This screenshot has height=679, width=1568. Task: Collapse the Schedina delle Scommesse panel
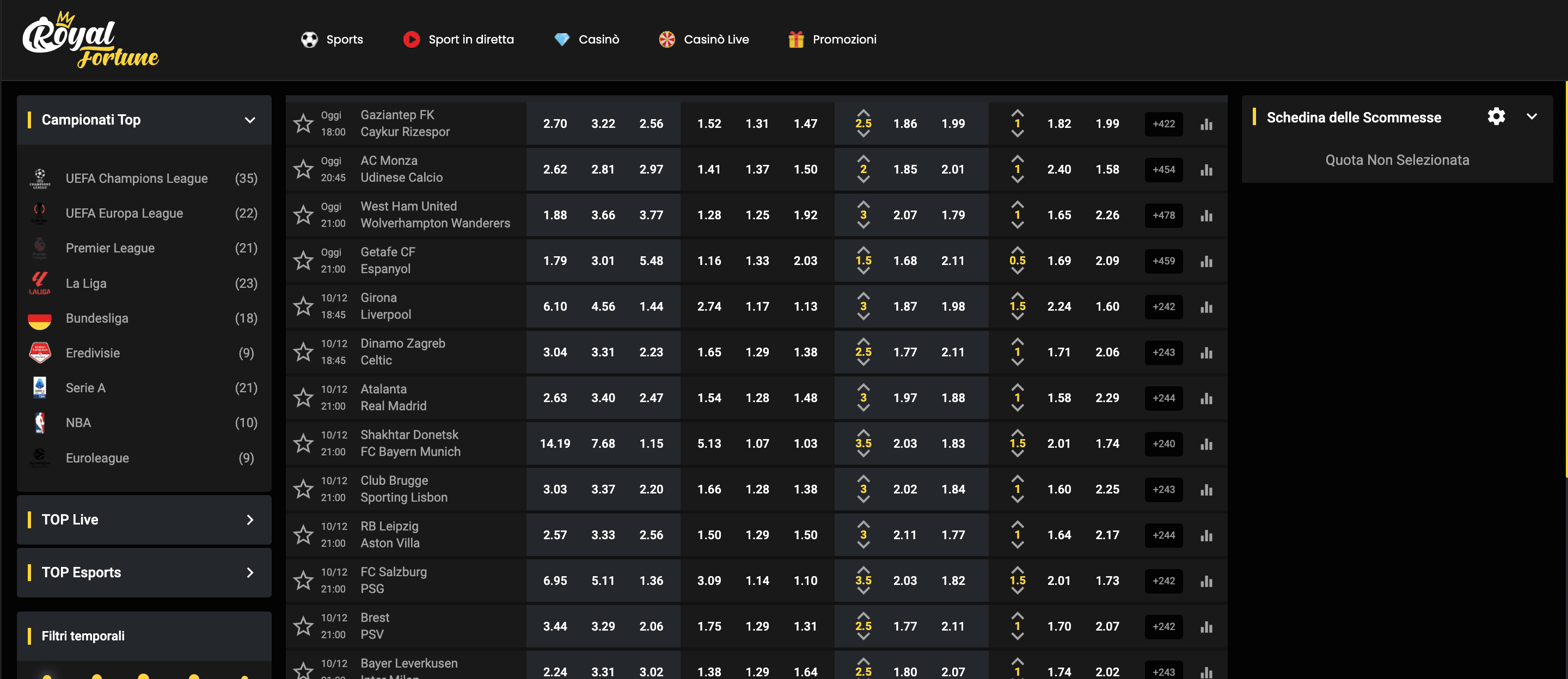(1532, 117)
